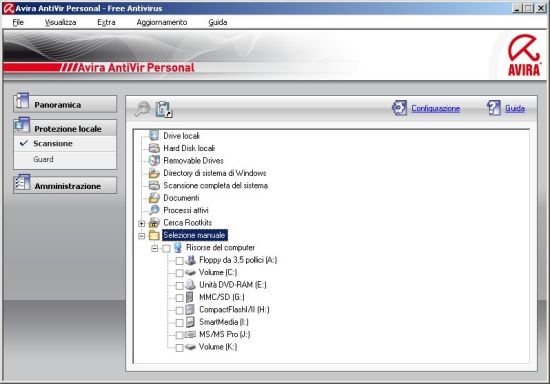Open the Panoramica section
Viewport: 550px width, 384px height.
pos(65,104)
